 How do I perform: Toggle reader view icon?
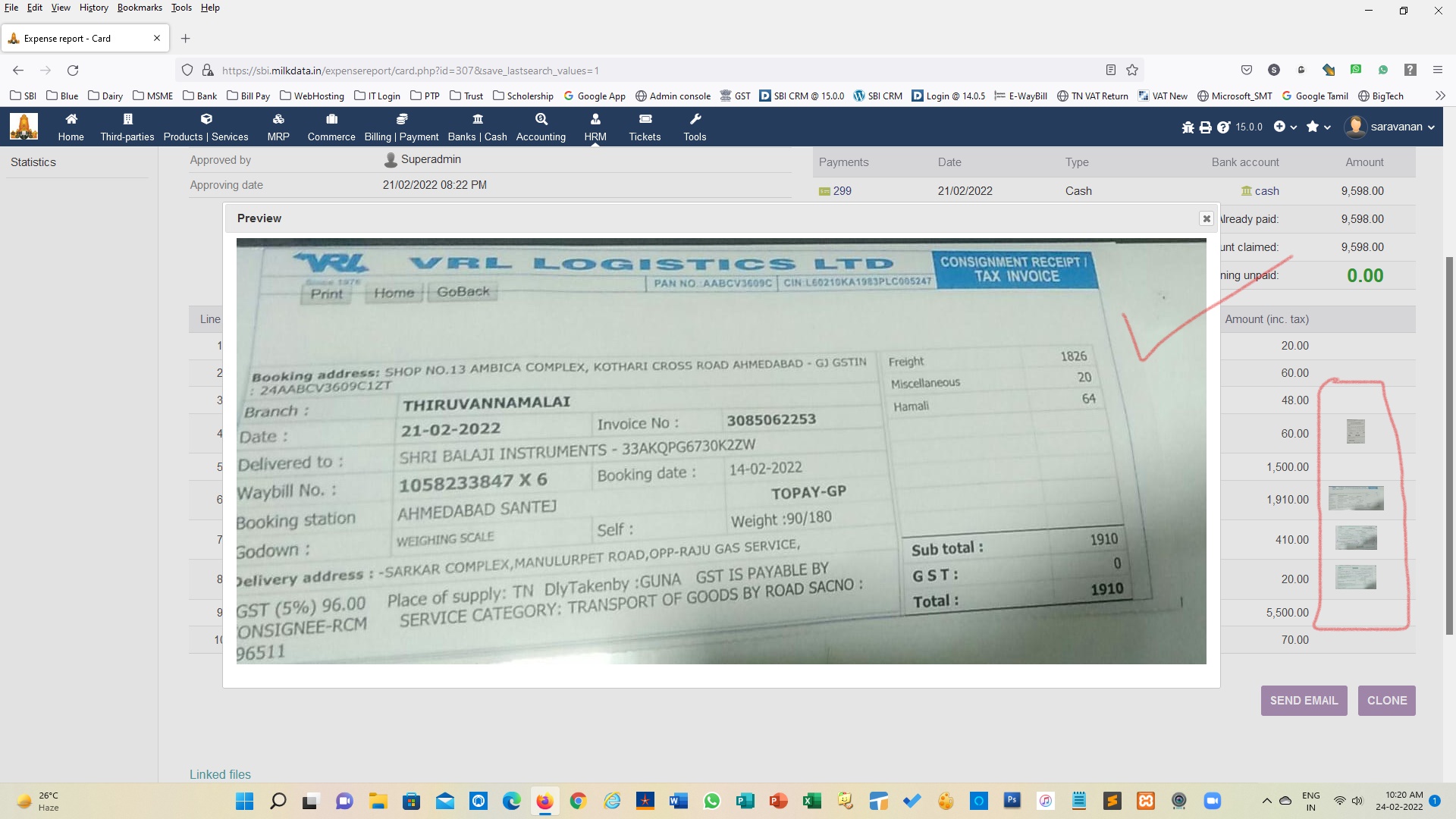(x=1111, y=71)
